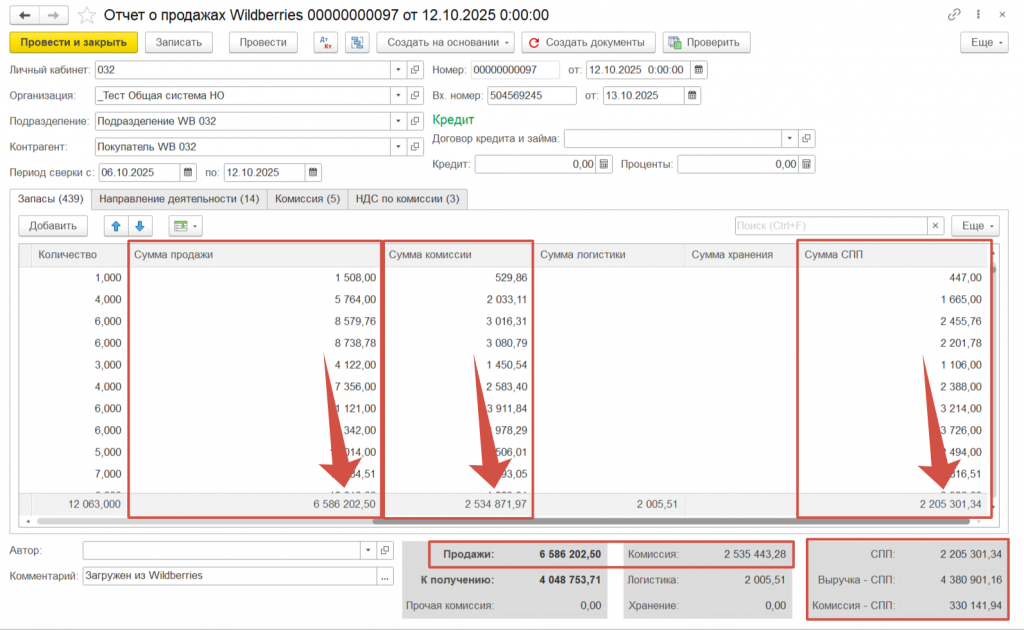The height and width of the screenshot is (630, 1024).
Task: Clear the table search field with the X
Action: point(935,226)
